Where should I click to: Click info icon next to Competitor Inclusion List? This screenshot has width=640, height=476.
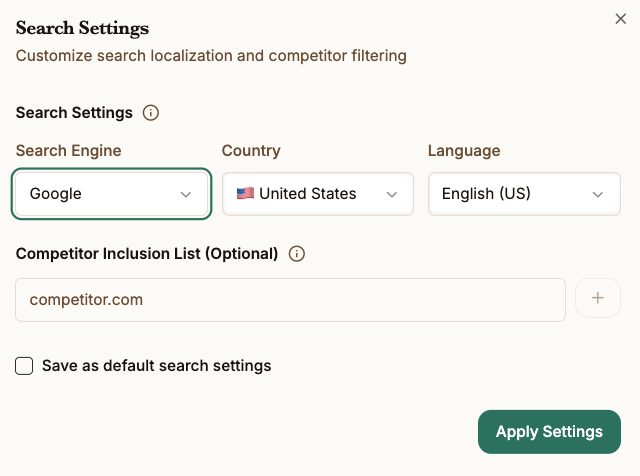click(296, 254)
